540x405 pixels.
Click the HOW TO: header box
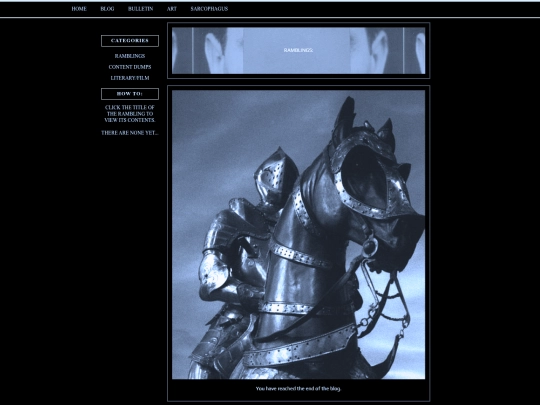pyautogui.click(x=130, y=94)
